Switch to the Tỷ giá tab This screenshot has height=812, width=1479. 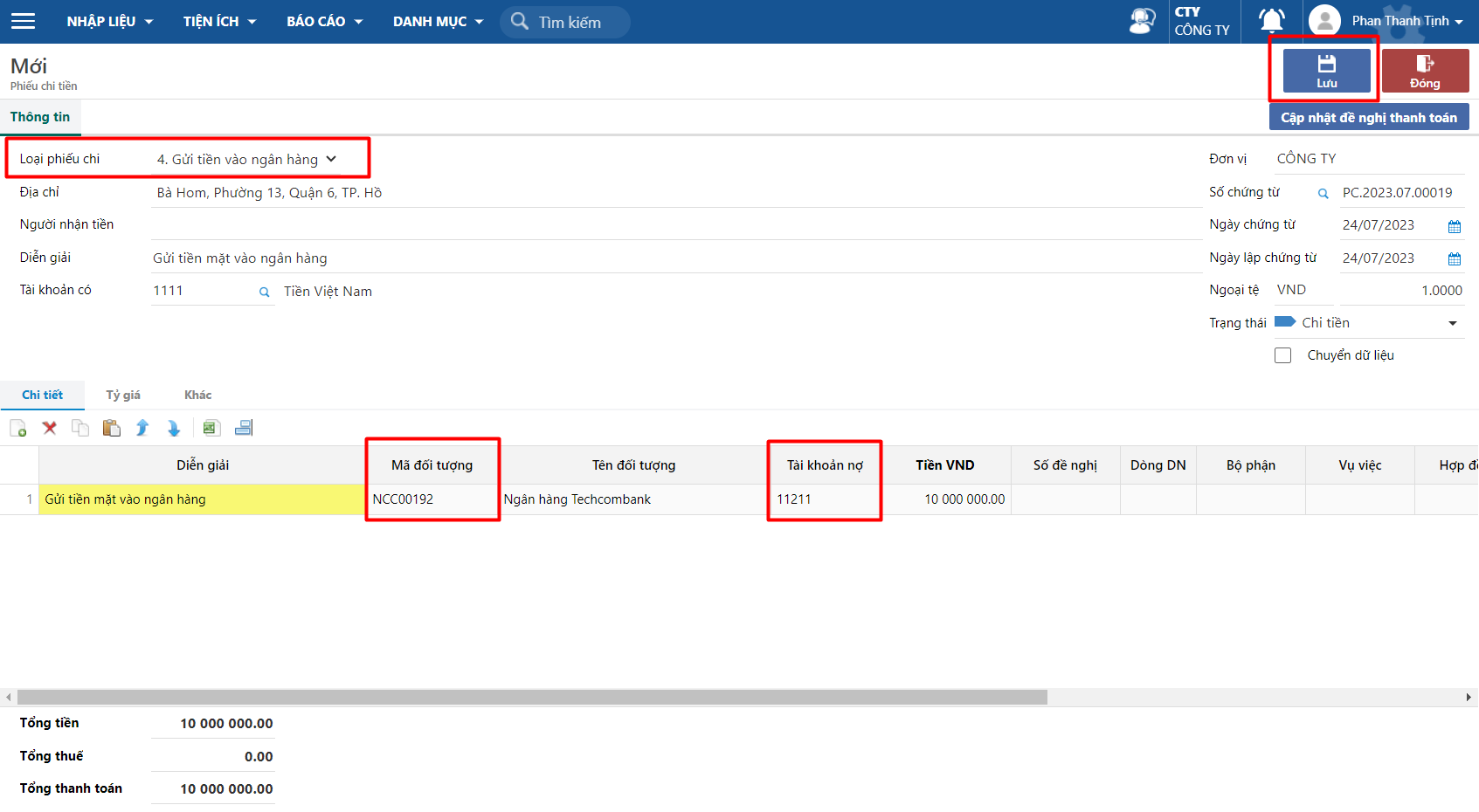coord(123,395)
